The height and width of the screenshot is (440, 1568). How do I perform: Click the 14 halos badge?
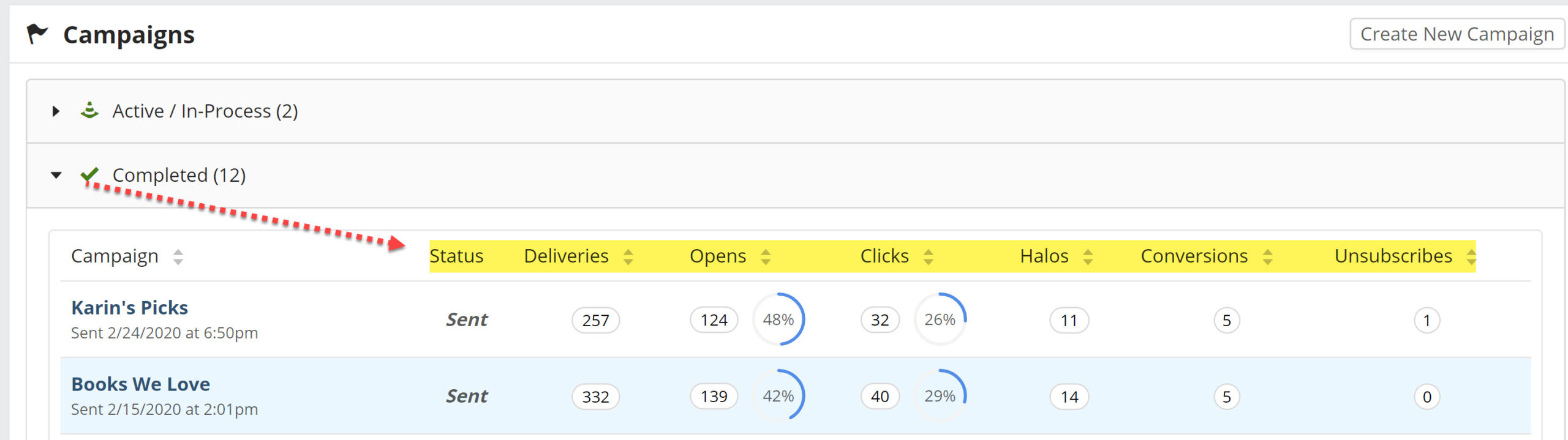pos(1069,397)
